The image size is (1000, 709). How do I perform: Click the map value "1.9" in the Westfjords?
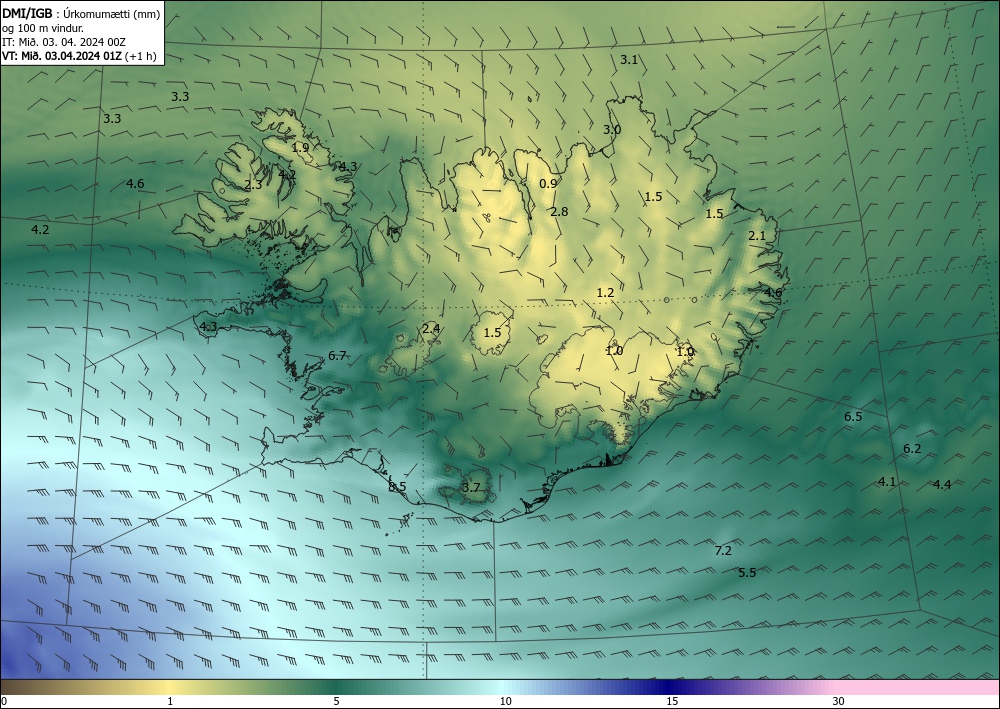pyautogui.click(x=300, y=147)
